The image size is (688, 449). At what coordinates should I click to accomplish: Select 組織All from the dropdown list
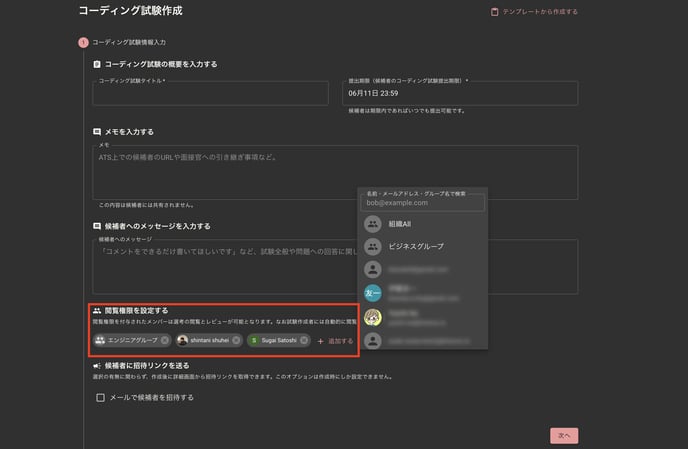point(423,224)
